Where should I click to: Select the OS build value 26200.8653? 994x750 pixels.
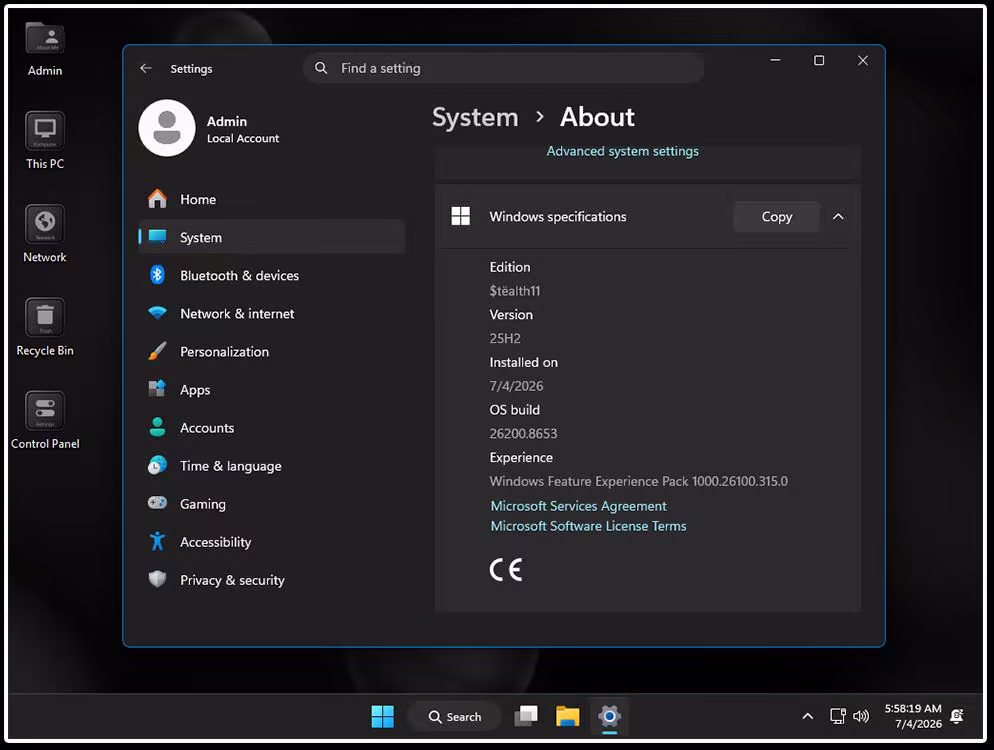click(x=523, y=434)
